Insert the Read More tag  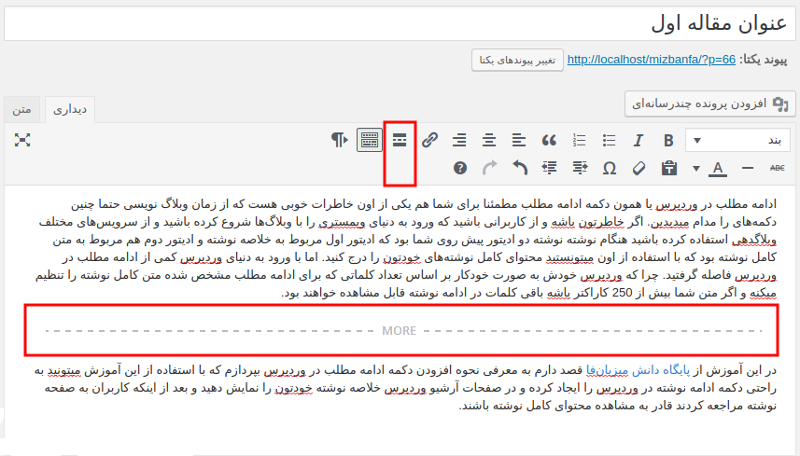coord(399,140)
